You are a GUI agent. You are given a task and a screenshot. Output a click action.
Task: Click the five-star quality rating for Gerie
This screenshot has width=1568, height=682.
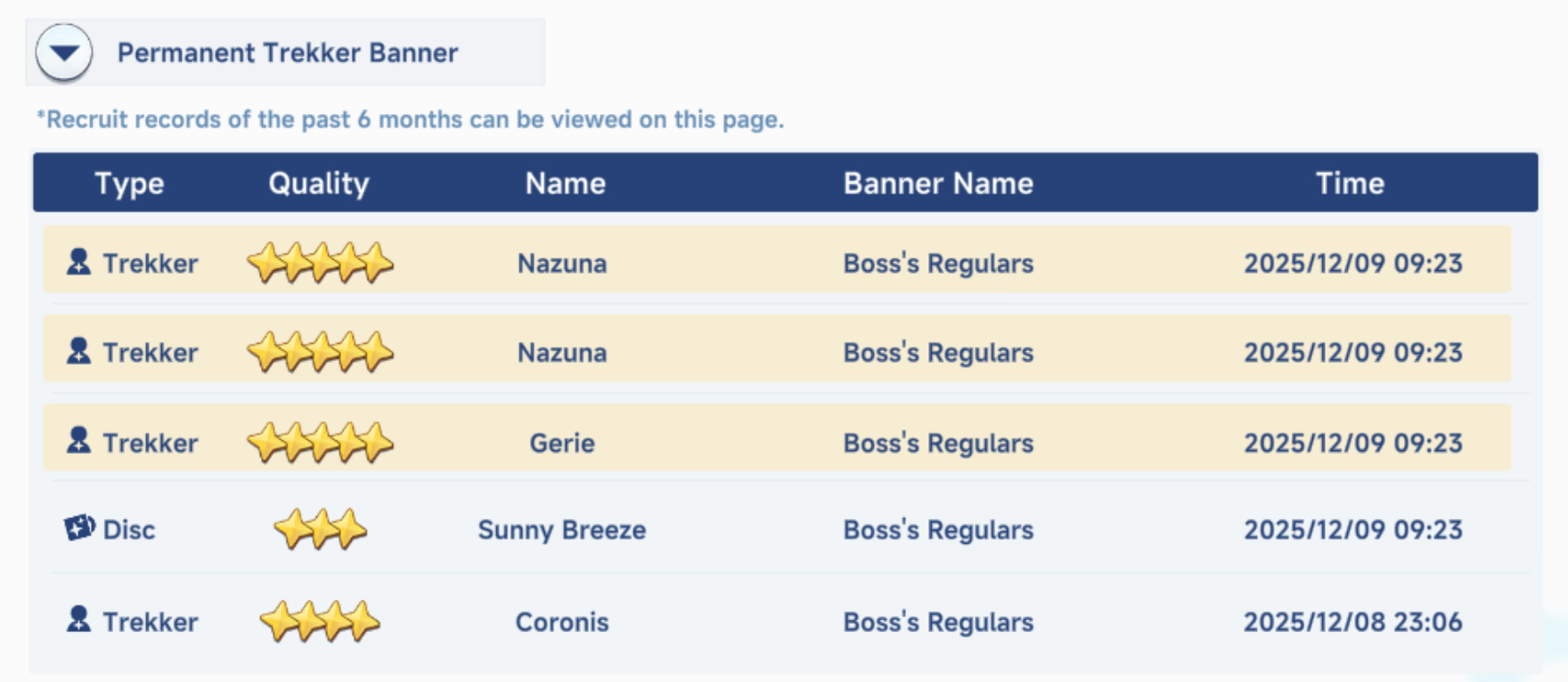320,442
